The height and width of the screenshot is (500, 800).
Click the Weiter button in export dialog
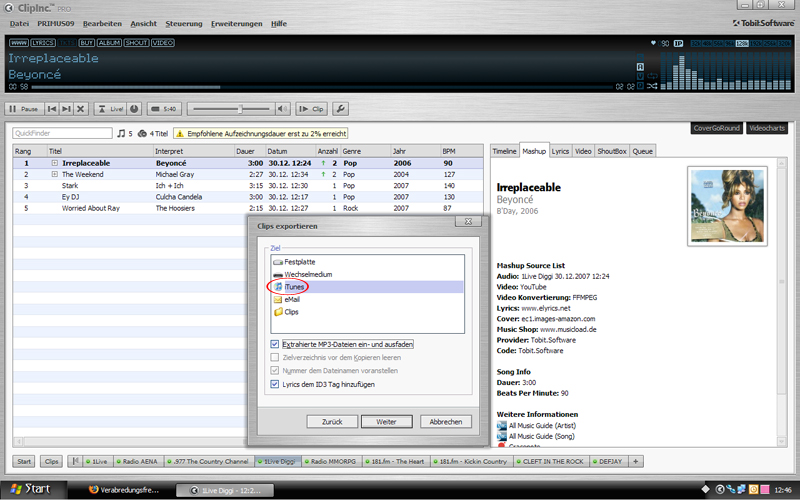(x=386, y=422)
